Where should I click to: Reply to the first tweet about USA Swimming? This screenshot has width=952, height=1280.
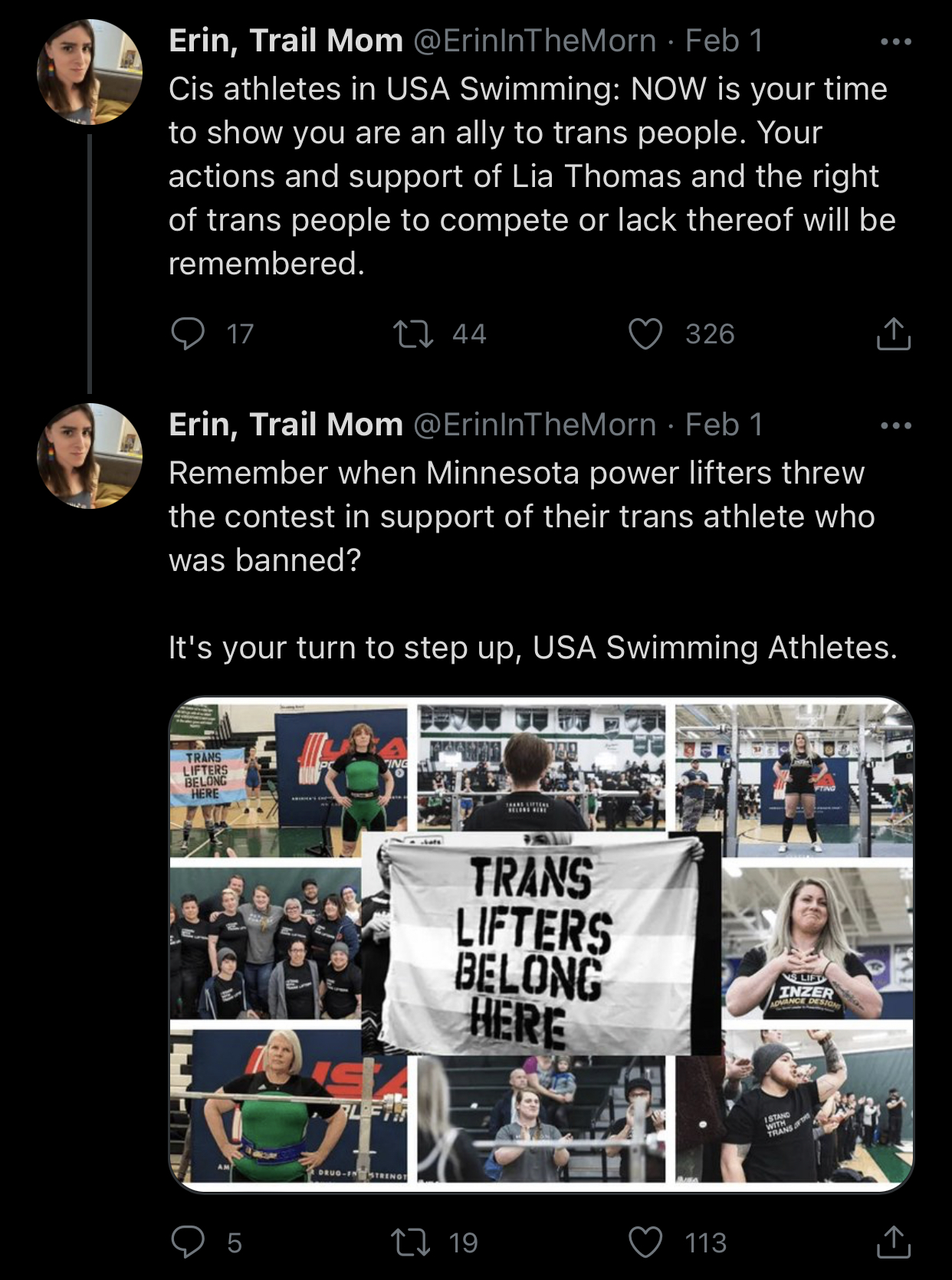coord(188,333)
